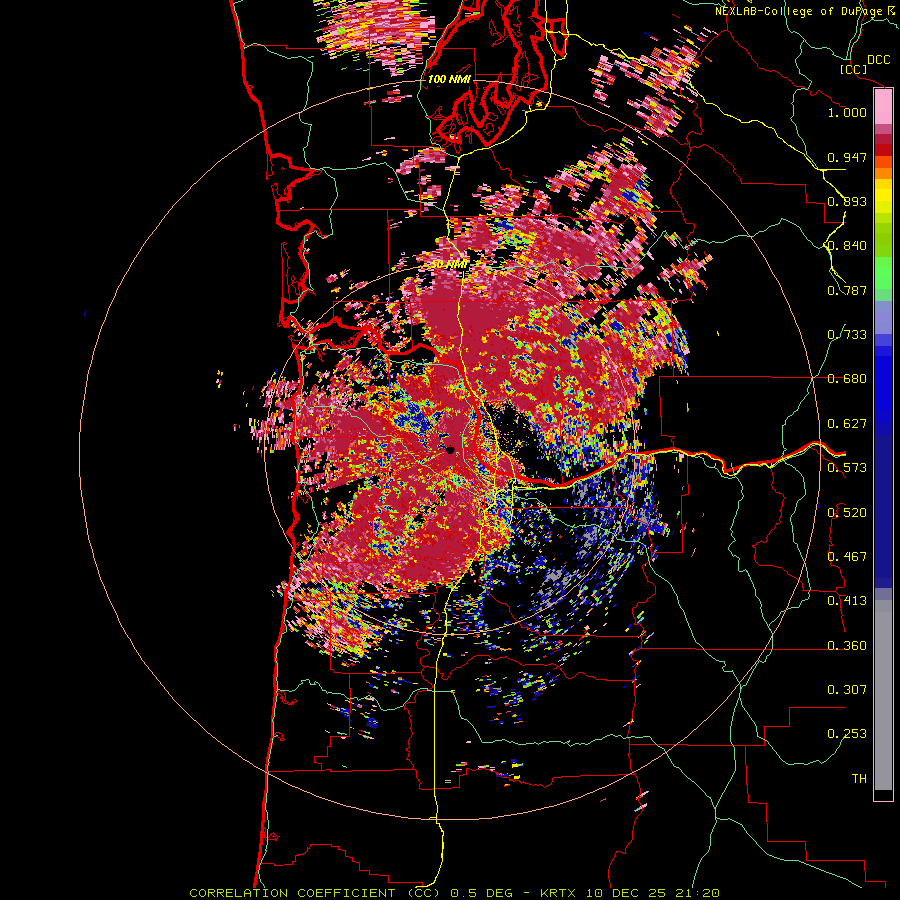Viewport: 900px width, 900px height.
Task: Click the 100 NMI range ring label
Action: click(449, 79)
